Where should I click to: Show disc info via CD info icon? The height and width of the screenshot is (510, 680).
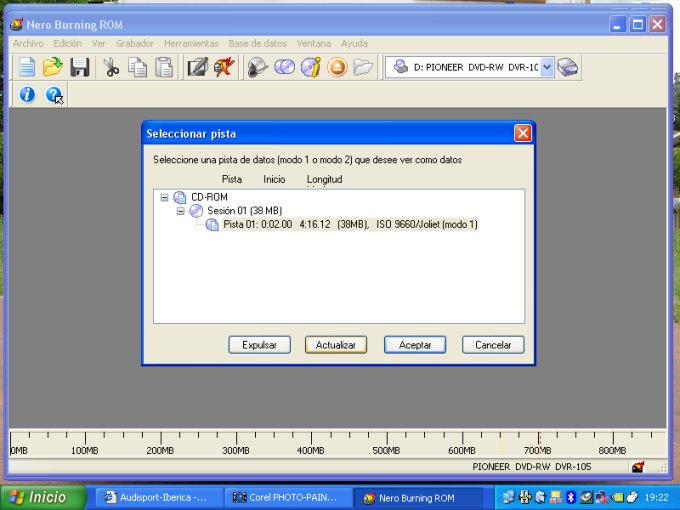click(x=311, y=67)
